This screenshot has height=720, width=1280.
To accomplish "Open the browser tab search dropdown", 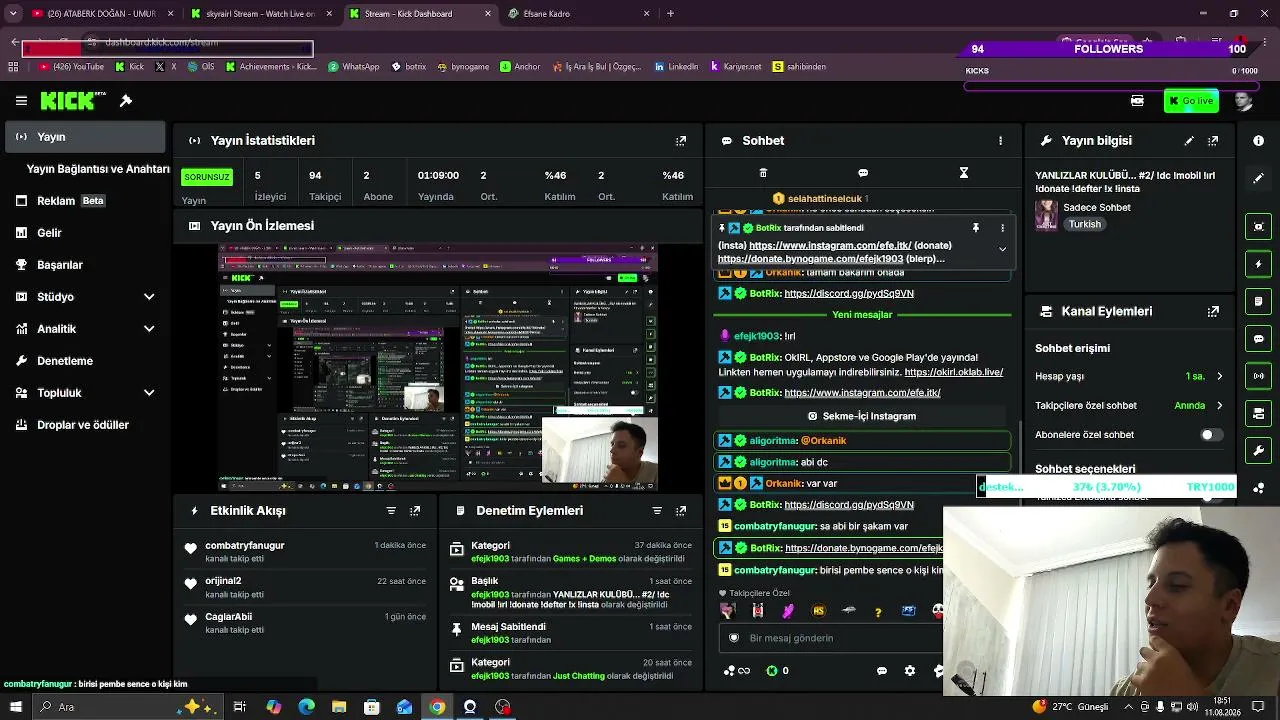I will 13,14.
